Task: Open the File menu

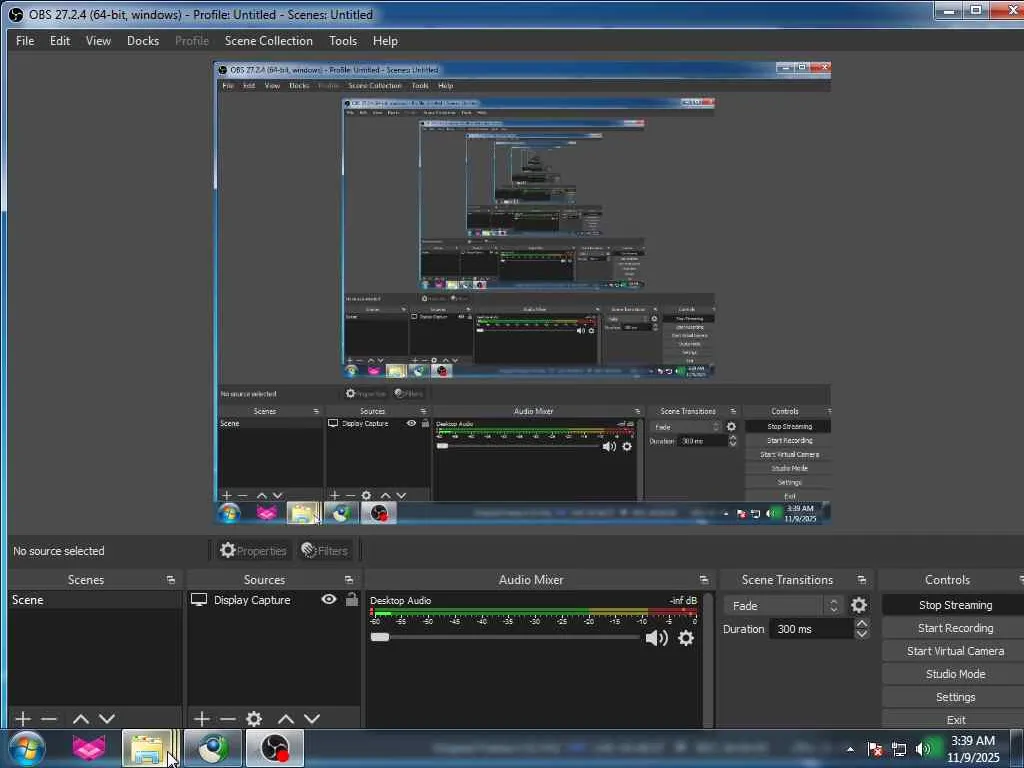Action: (x=25, y=40)
